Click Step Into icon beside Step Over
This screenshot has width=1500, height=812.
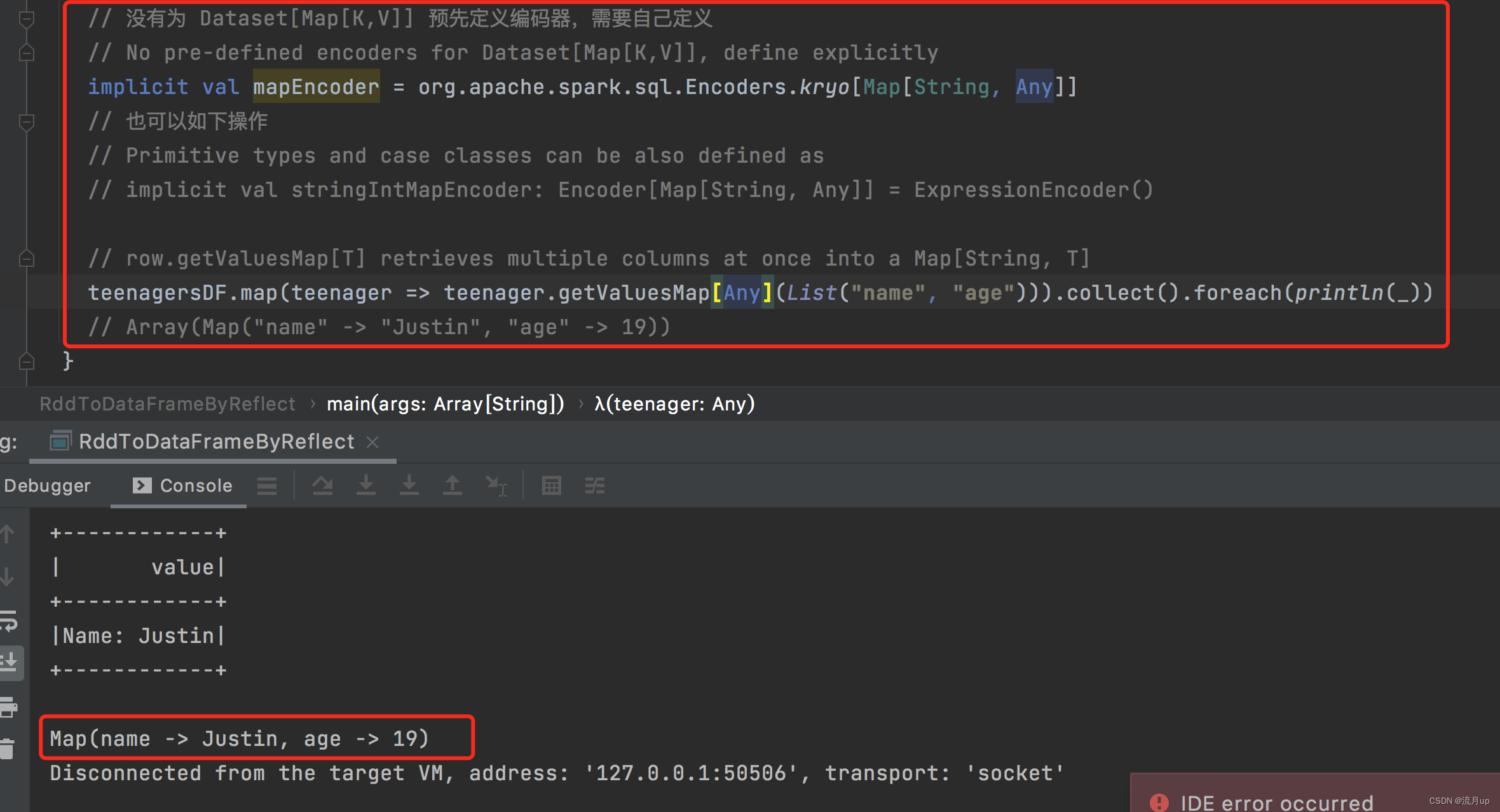tap(366, 486)
